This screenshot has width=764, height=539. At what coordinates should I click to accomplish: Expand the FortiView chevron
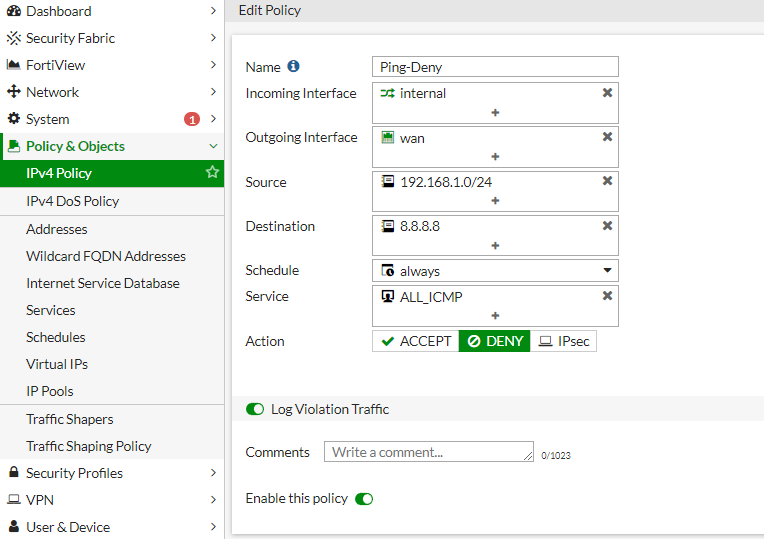[x=213, y=64]
